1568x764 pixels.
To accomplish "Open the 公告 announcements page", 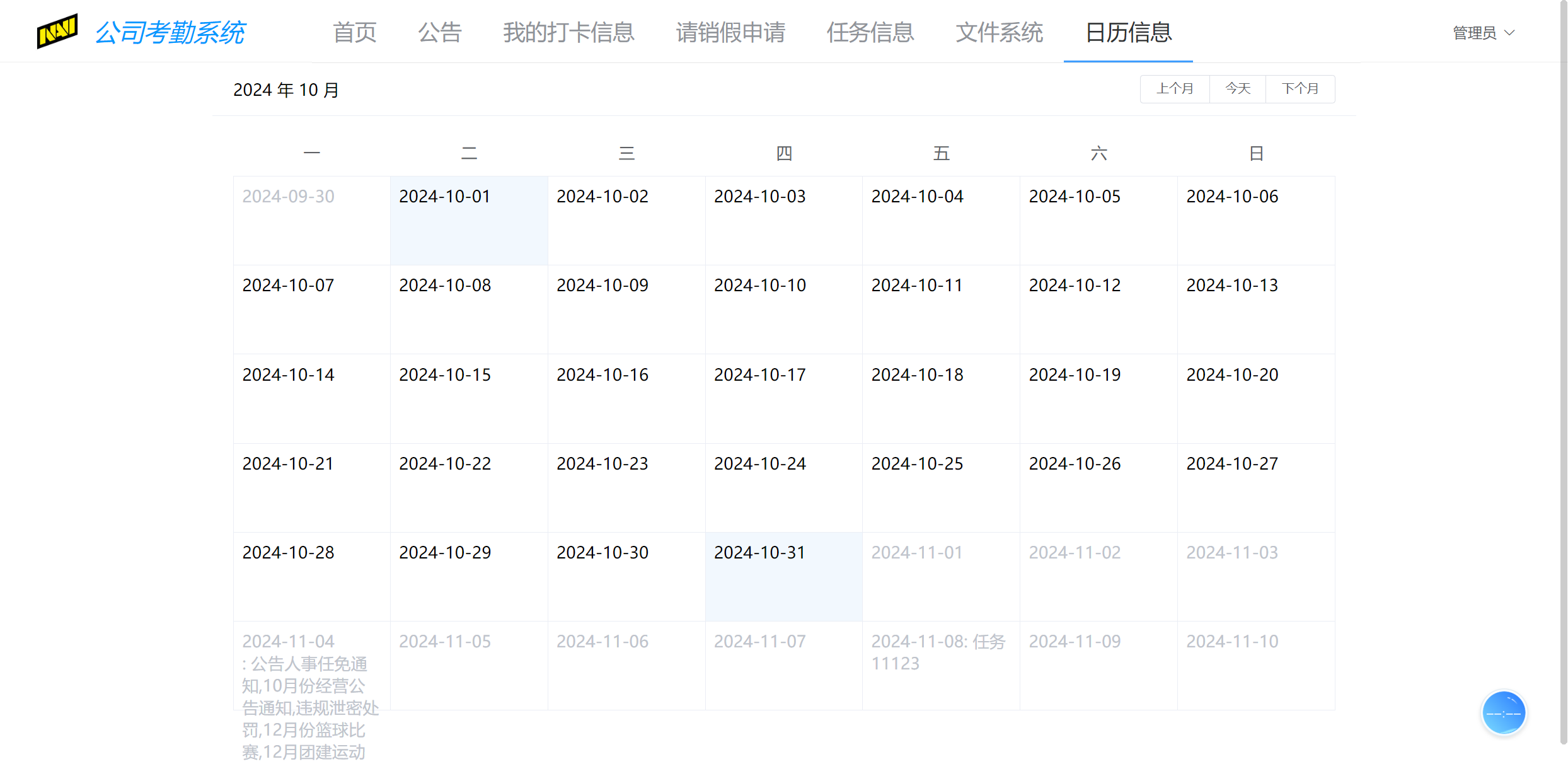I will [x=440, y=33].
